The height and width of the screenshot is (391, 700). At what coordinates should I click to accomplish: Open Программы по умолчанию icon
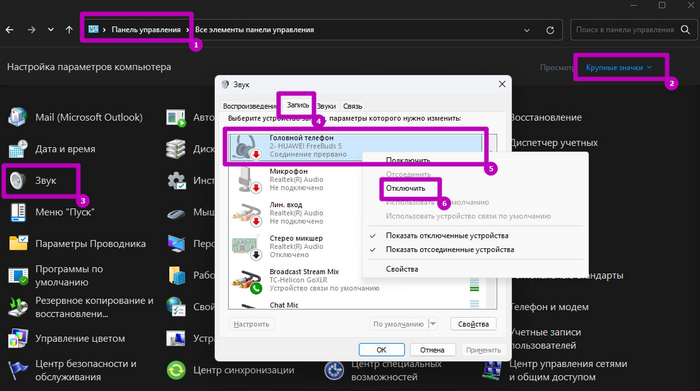click(x=18, y=275)
